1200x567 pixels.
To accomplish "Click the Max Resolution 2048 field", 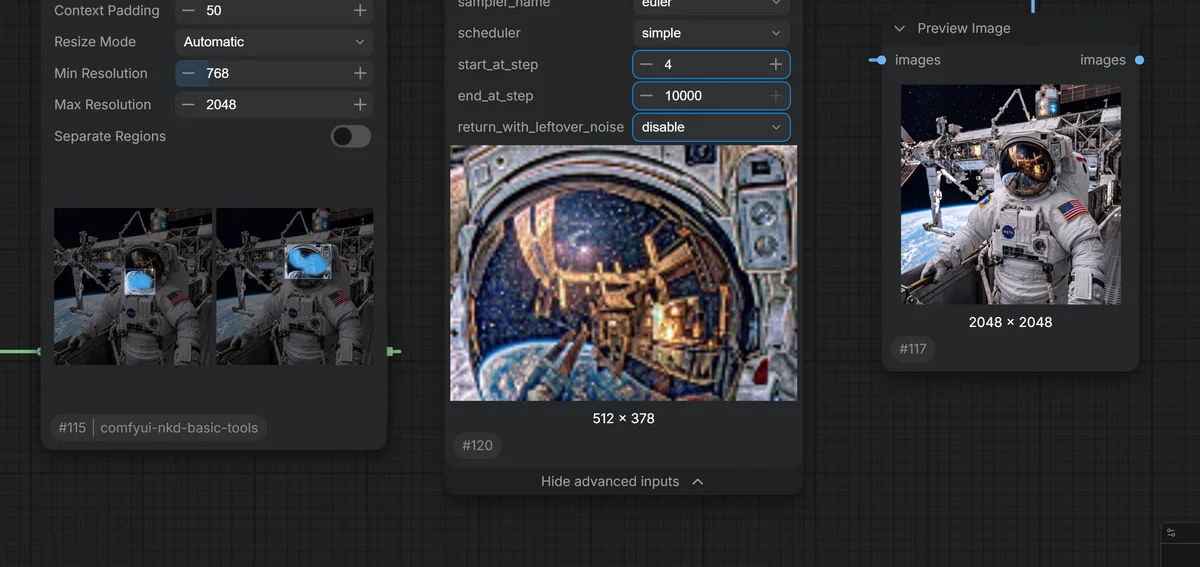I will (274, 104).
